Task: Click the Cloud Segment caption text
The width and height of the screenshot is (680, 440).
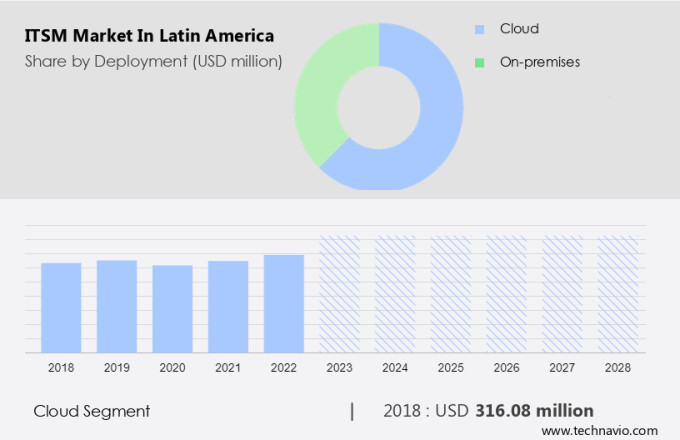Action: click(x=91, y=411)
